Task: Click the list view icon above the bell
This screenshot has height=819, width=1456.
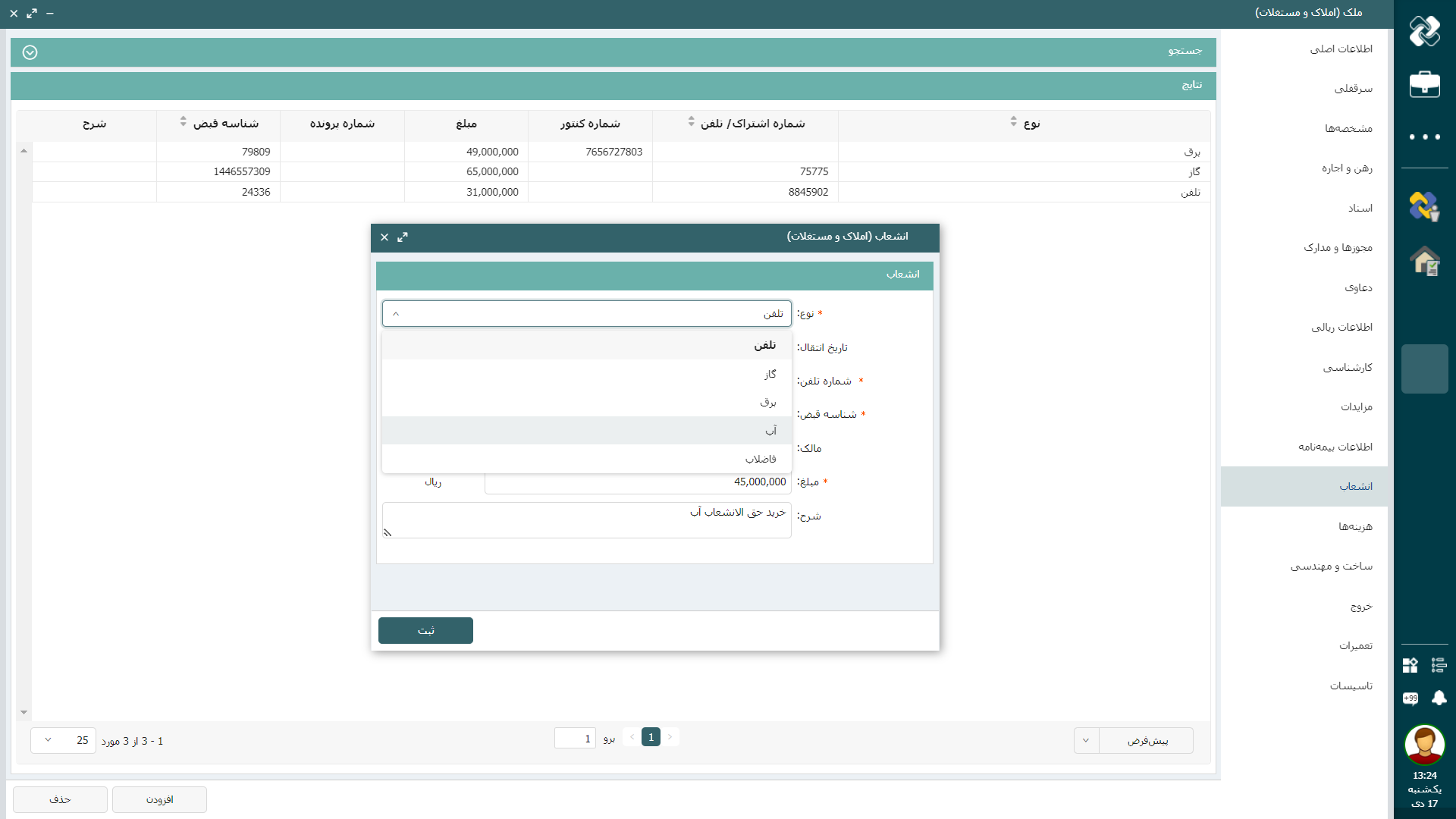Action: (1439, 665)
